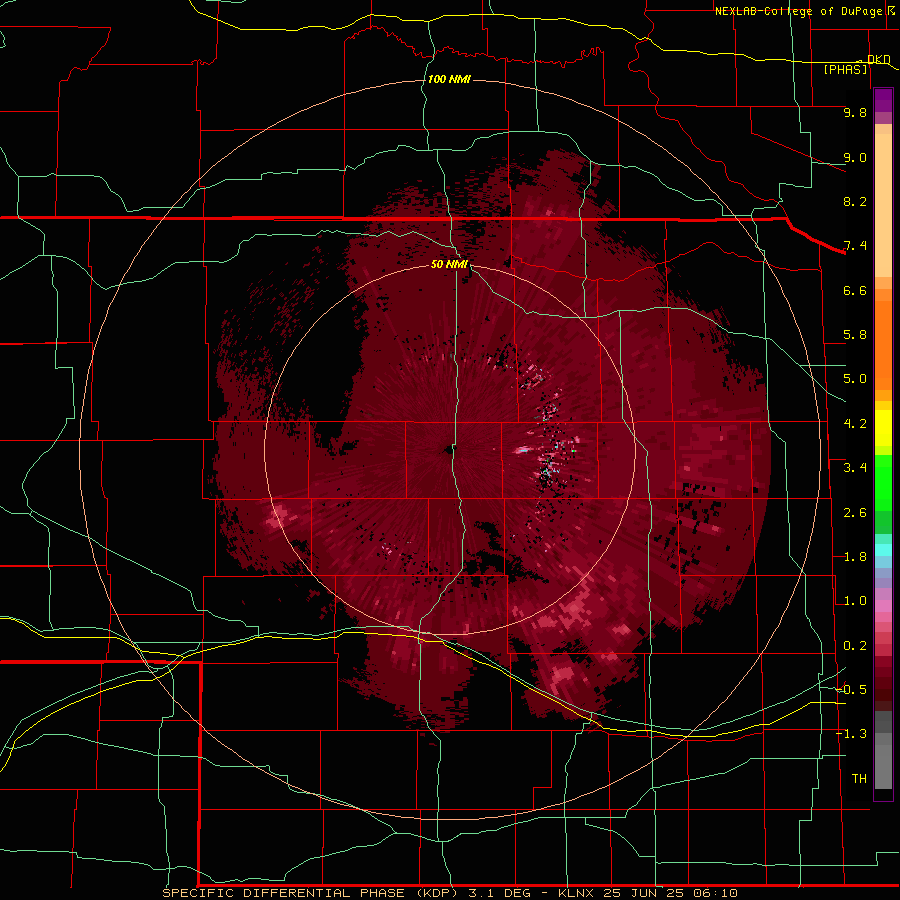Click the NEXLAB-College of DuPage credit text

pos(798,11)
